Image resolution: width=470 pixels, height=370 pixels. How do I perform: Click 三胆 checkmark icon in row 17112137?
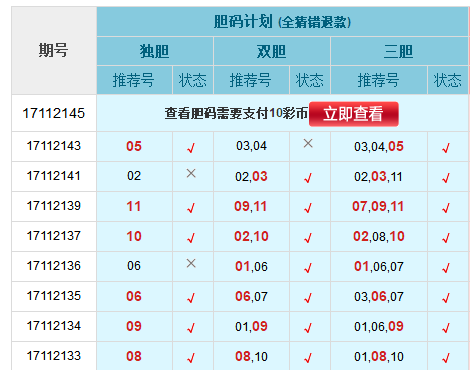click(446, 238)
